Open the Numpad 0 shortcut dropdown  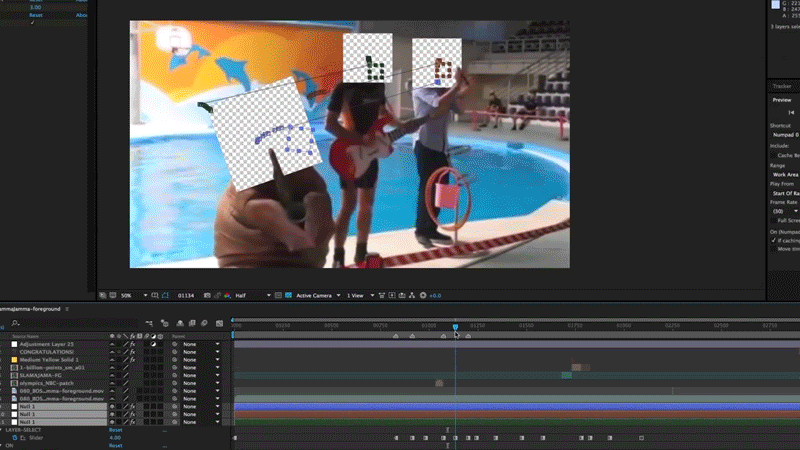(785, 135)
